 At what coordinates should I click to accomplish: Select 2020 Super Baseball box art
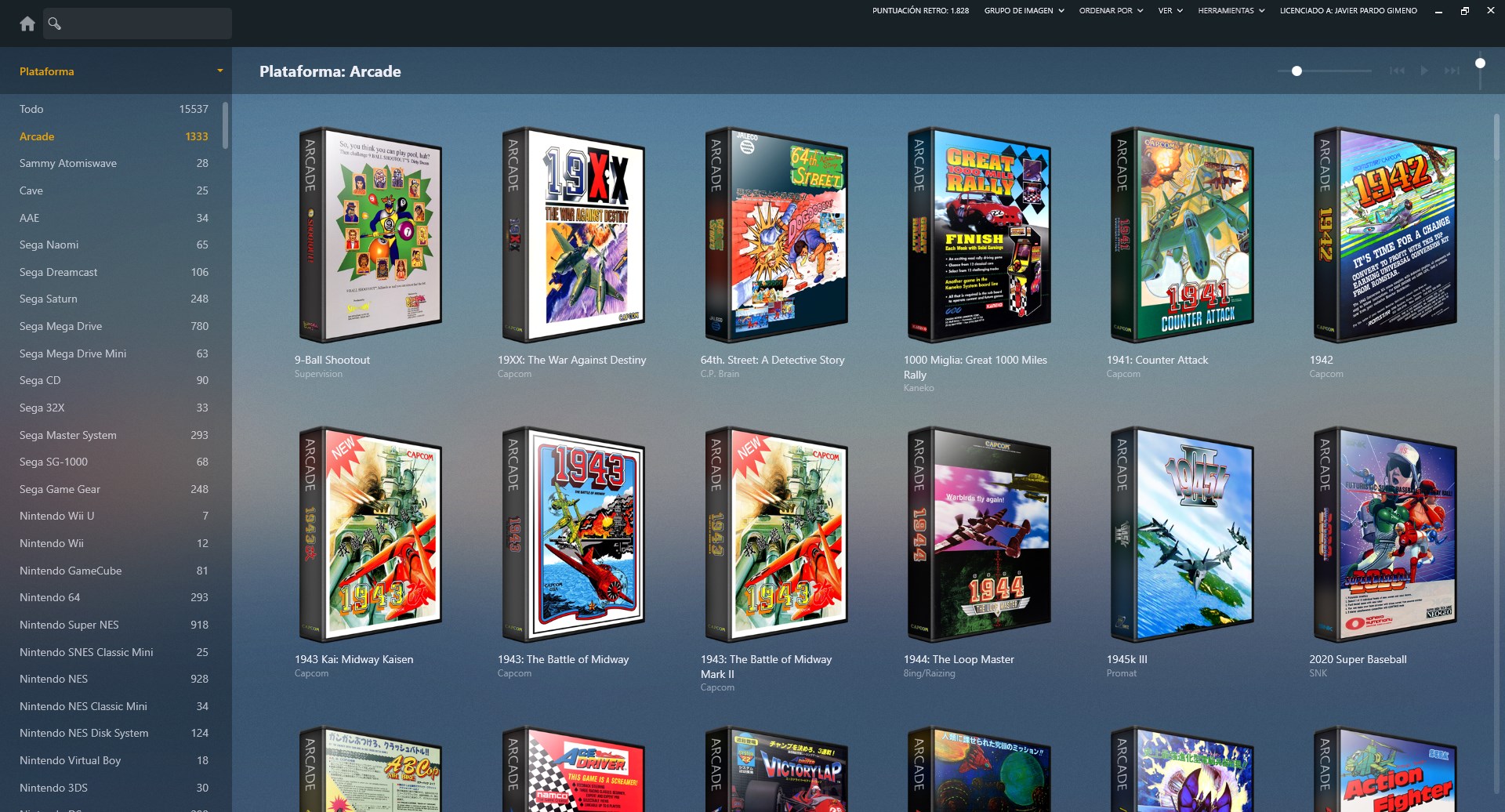1386,535
